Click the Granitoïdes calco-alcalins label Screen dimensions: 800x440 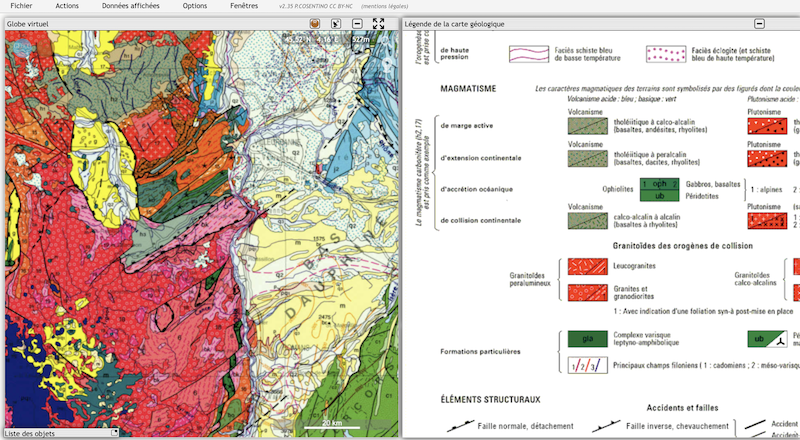tap(755, 279)
